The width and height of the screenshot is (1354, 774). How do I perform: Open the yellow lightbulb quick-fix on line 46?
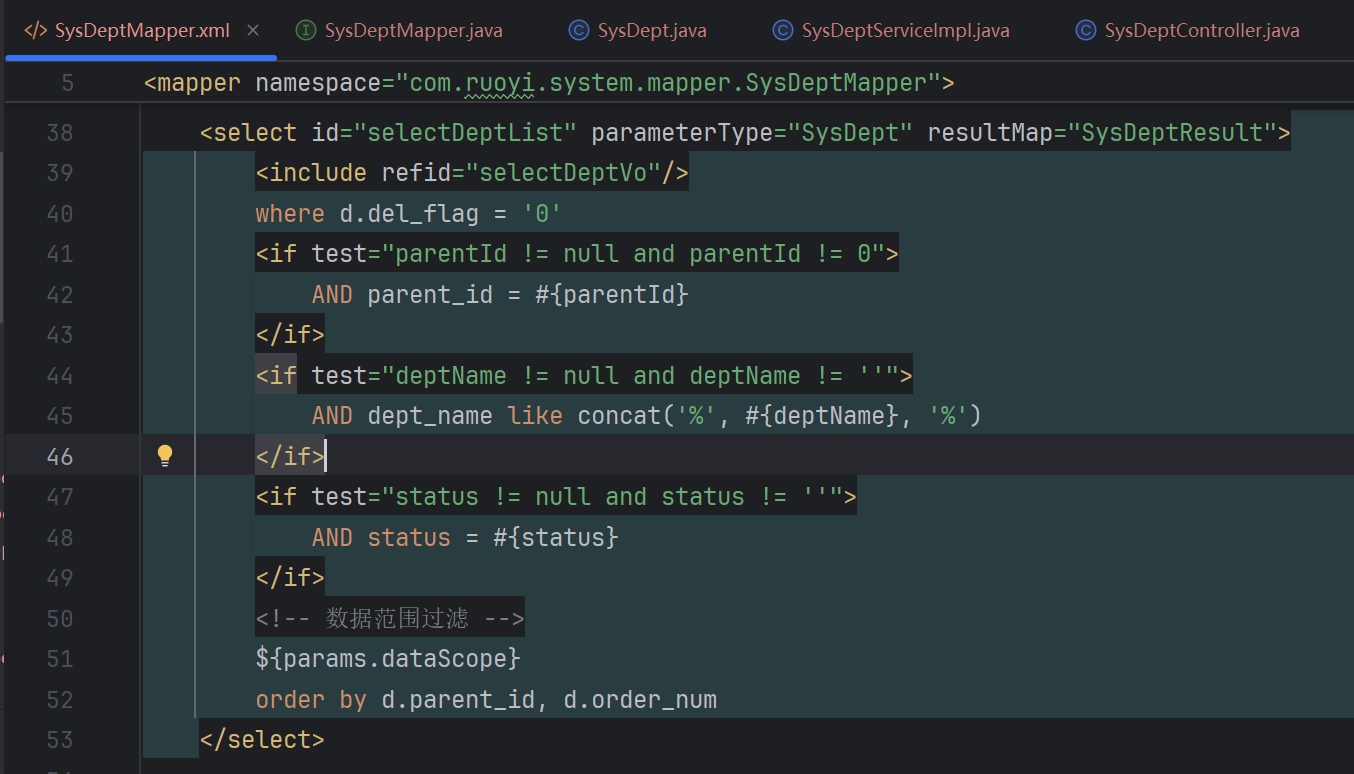165,456
